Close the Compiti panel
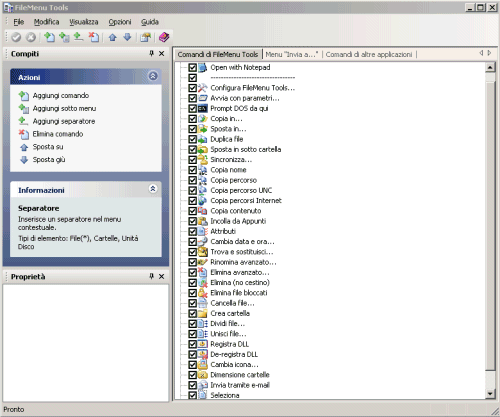 [162, 53]
